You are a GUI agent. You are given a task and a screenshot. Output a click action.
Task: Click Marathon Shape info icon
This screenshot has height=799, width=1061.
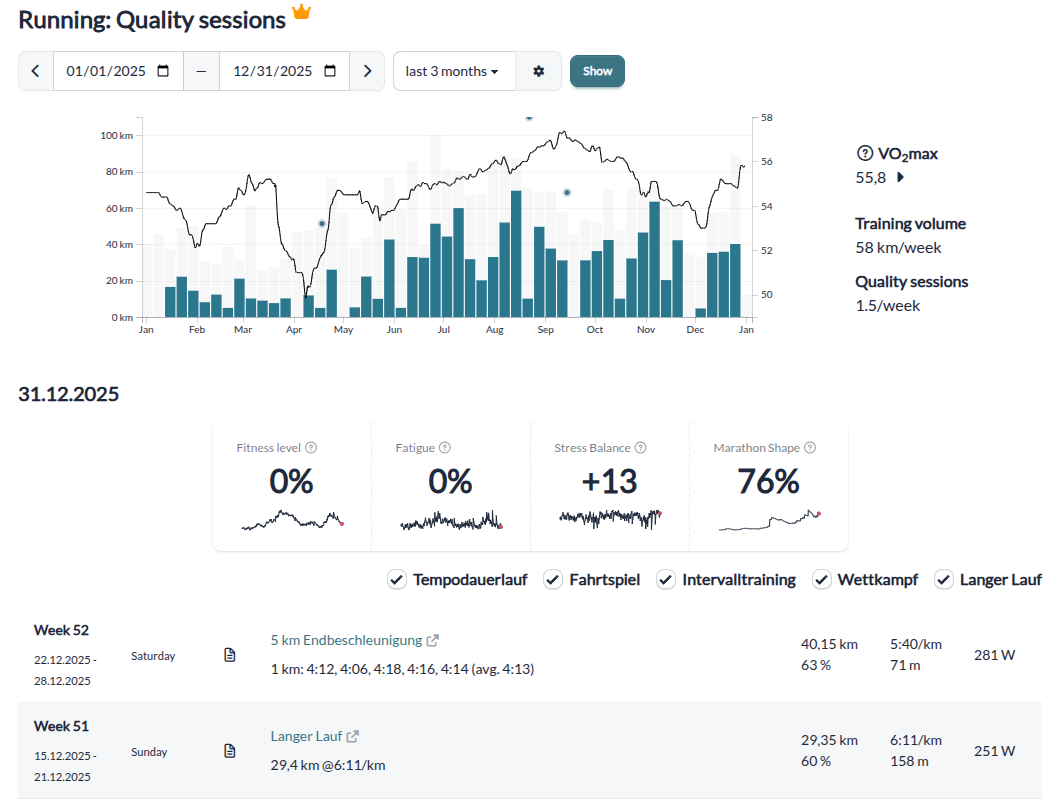point(810,448)
